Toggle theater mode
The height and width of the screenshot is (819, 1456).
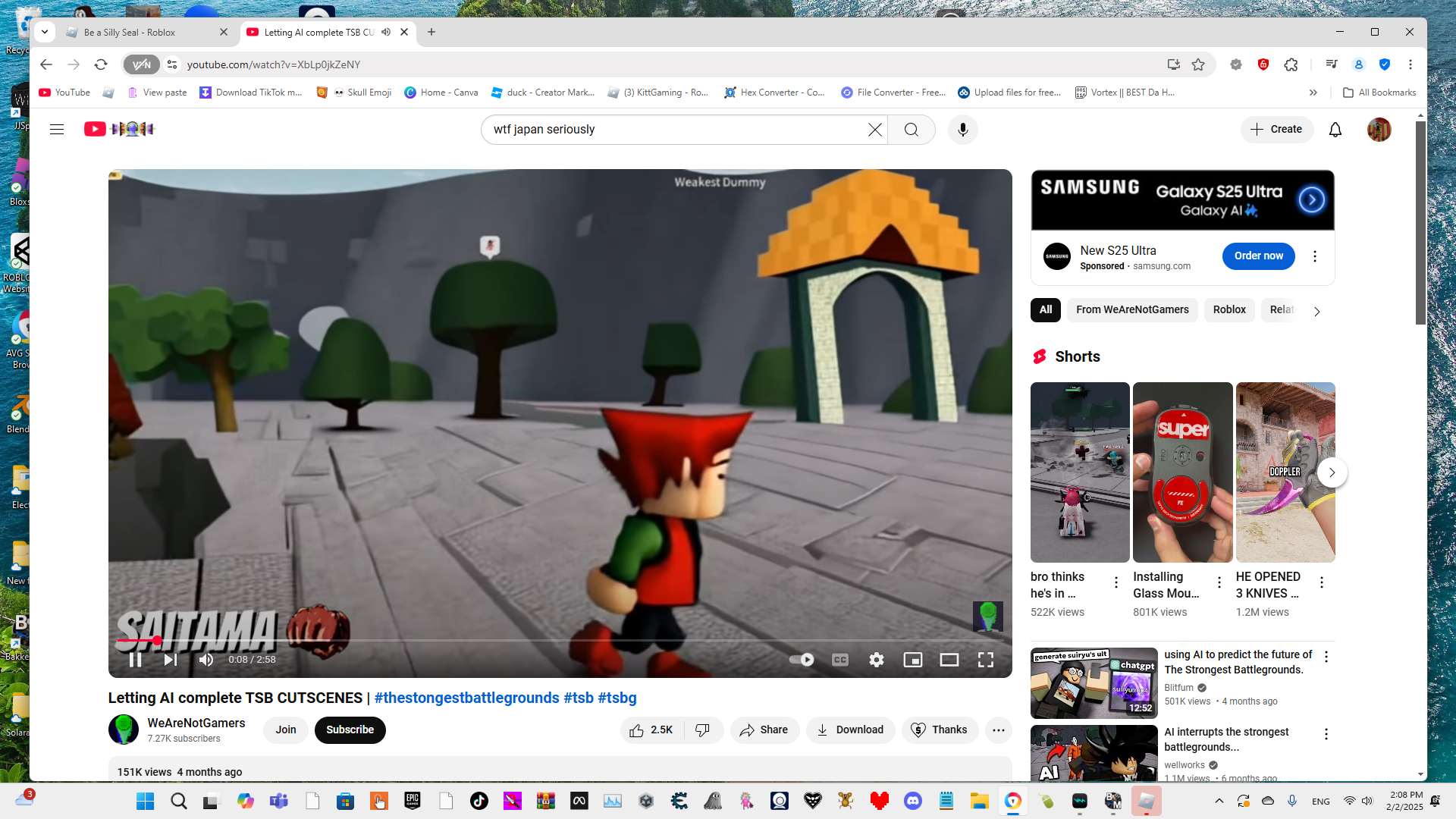[x=949, y=660]
